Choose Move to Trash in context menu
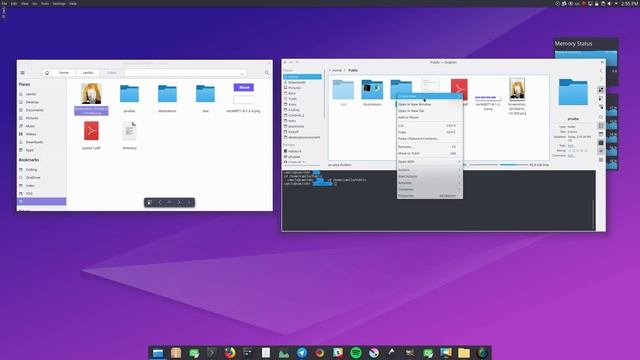The height and width of the screenshot is (360, 640). [429, 153]
